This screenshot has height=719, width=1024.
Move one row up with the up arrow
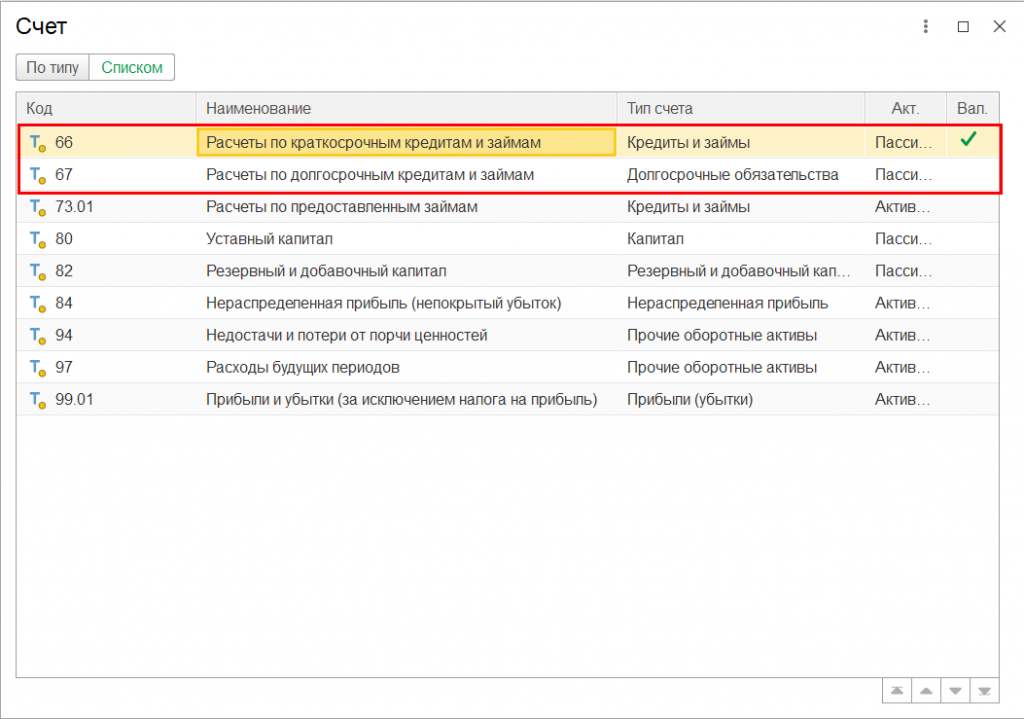pos(926,691)
